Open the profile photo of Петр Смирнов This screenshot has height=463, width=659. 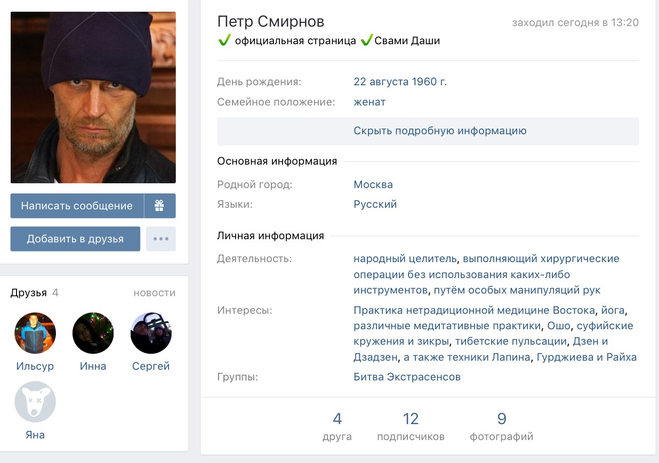coord(93,97)
